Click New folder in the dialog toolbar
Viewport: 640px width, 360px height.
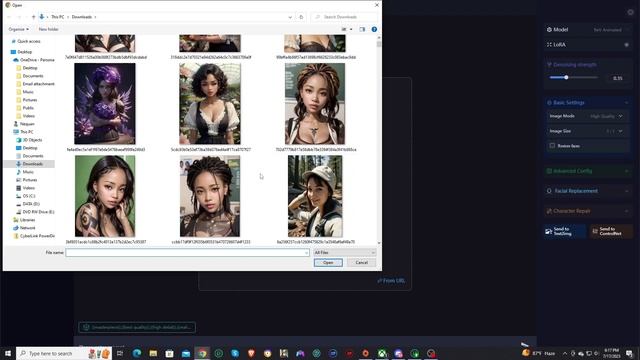point(48,29)
